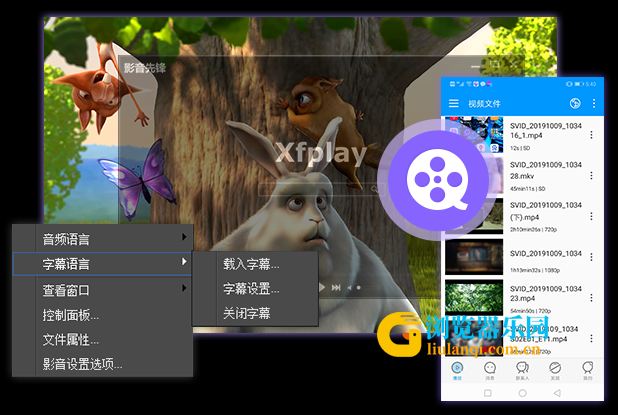Click the purple film reel app logo
This screenshot has height=415, width=618.
437,180
